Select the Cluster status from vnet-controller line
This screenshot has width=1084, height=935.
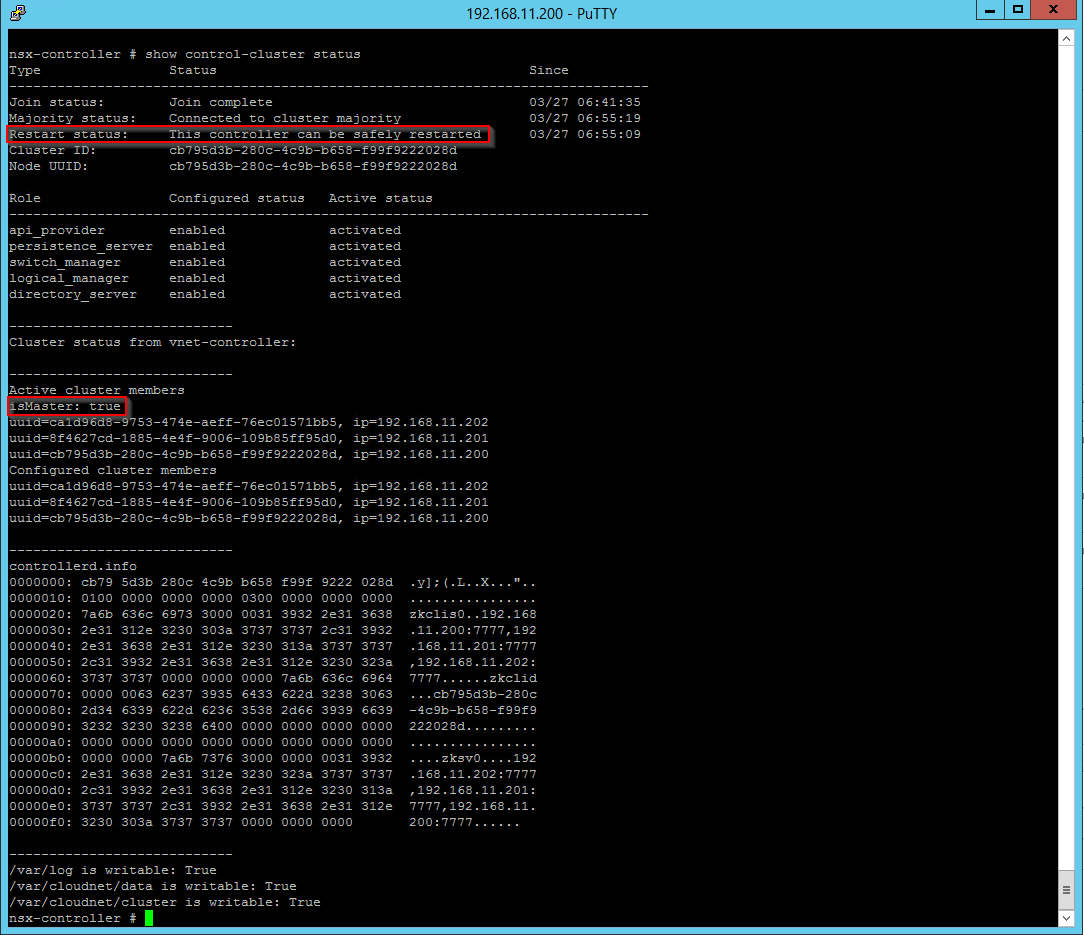(x=155, y=341)
